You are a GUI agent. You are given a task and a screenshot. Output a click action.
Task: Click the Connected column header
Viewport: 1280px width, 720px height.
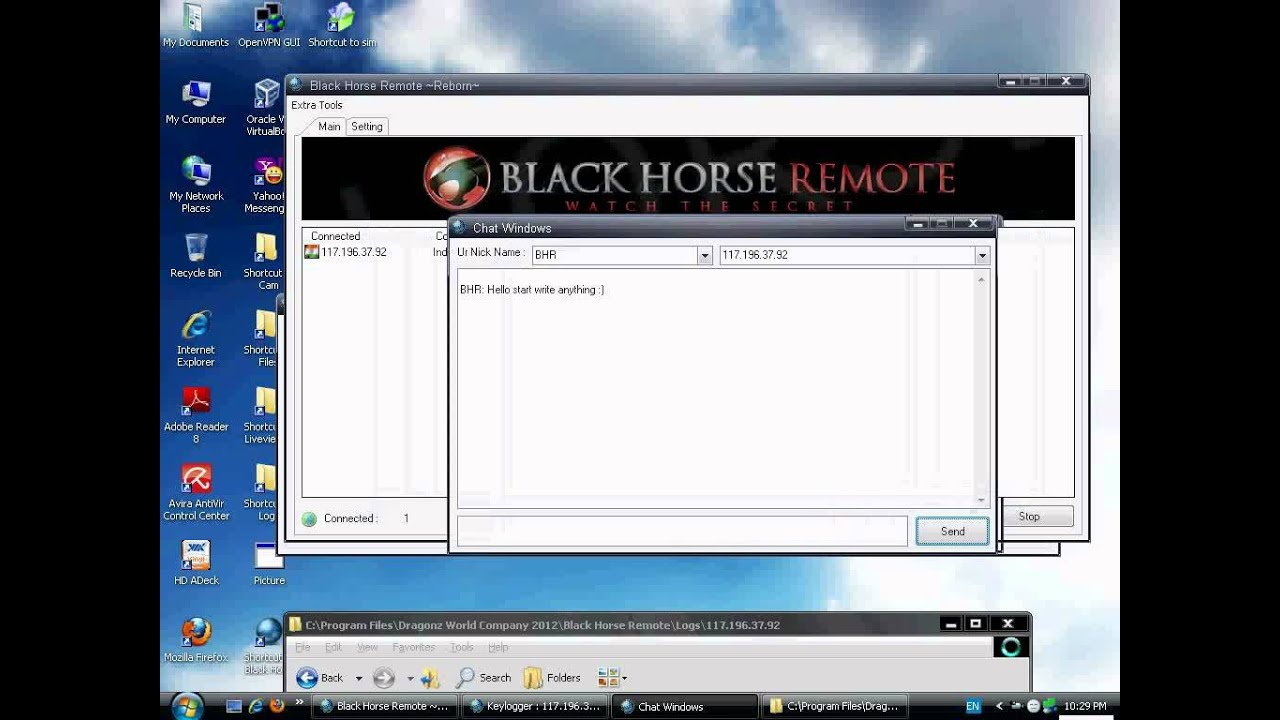coord(335,236)
